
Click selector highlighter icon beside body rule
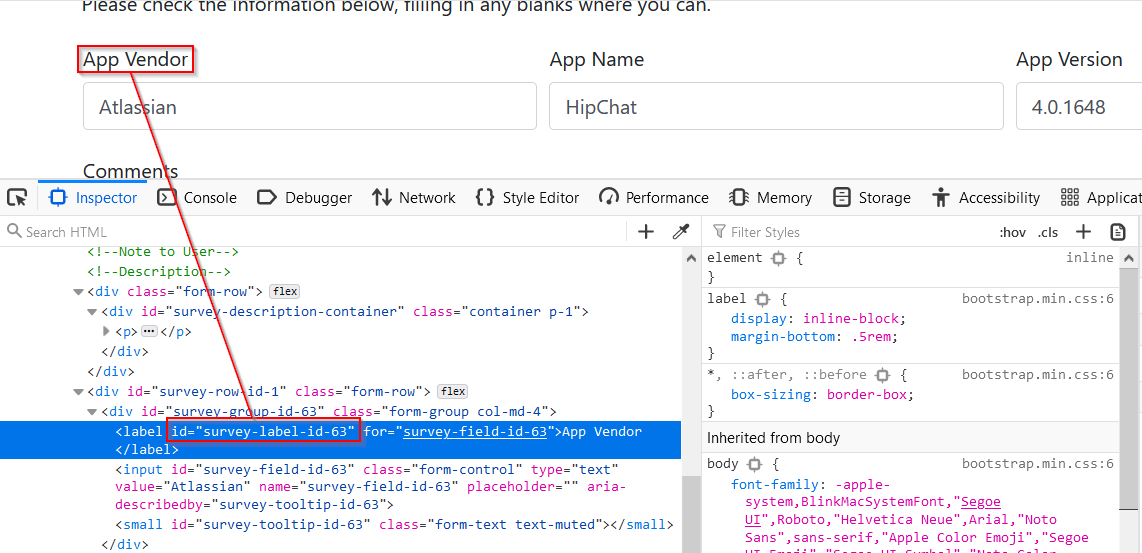(x=755, y=463)
